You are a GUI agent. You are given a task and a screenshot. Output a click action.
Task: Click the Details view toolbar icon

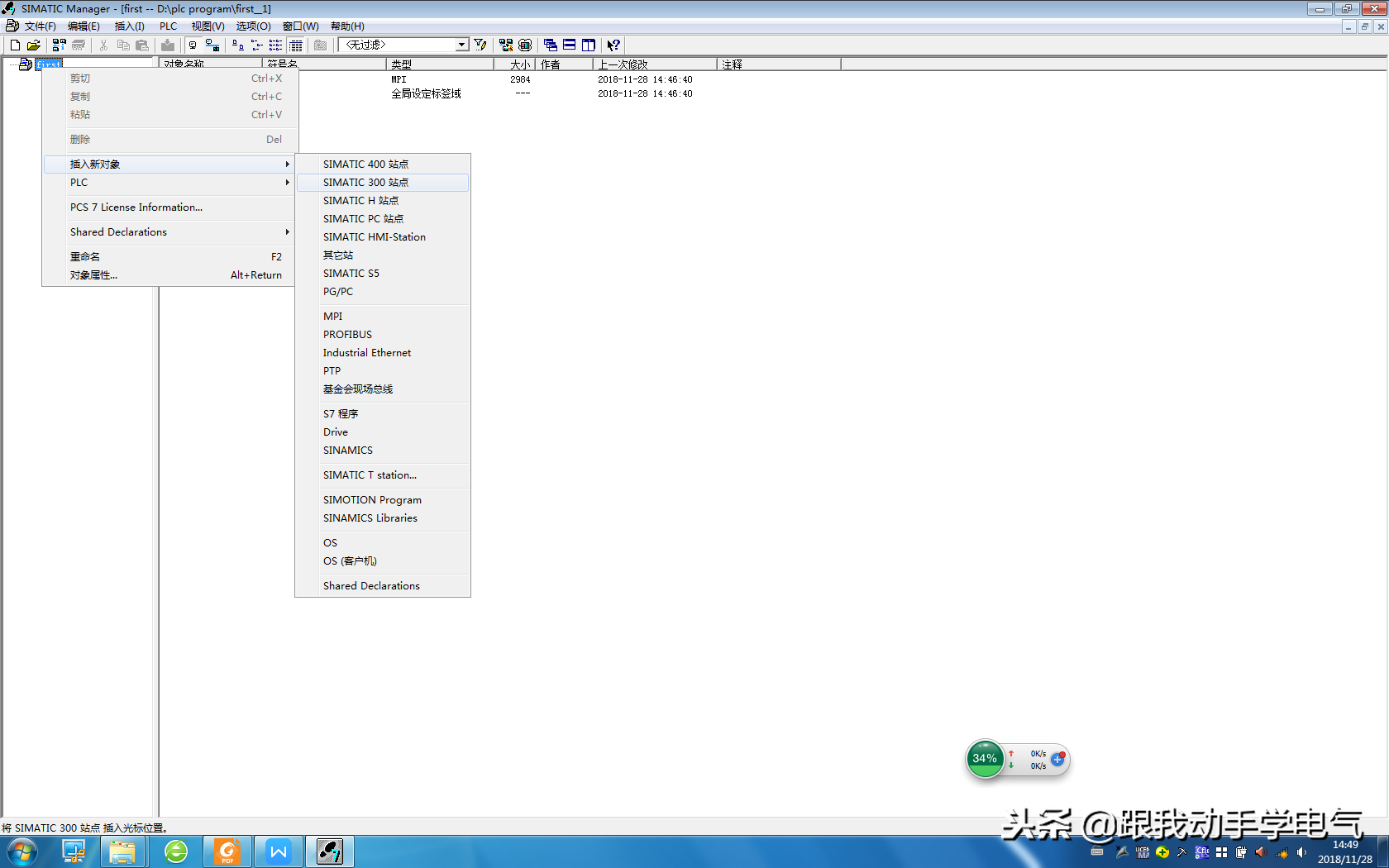296,45
